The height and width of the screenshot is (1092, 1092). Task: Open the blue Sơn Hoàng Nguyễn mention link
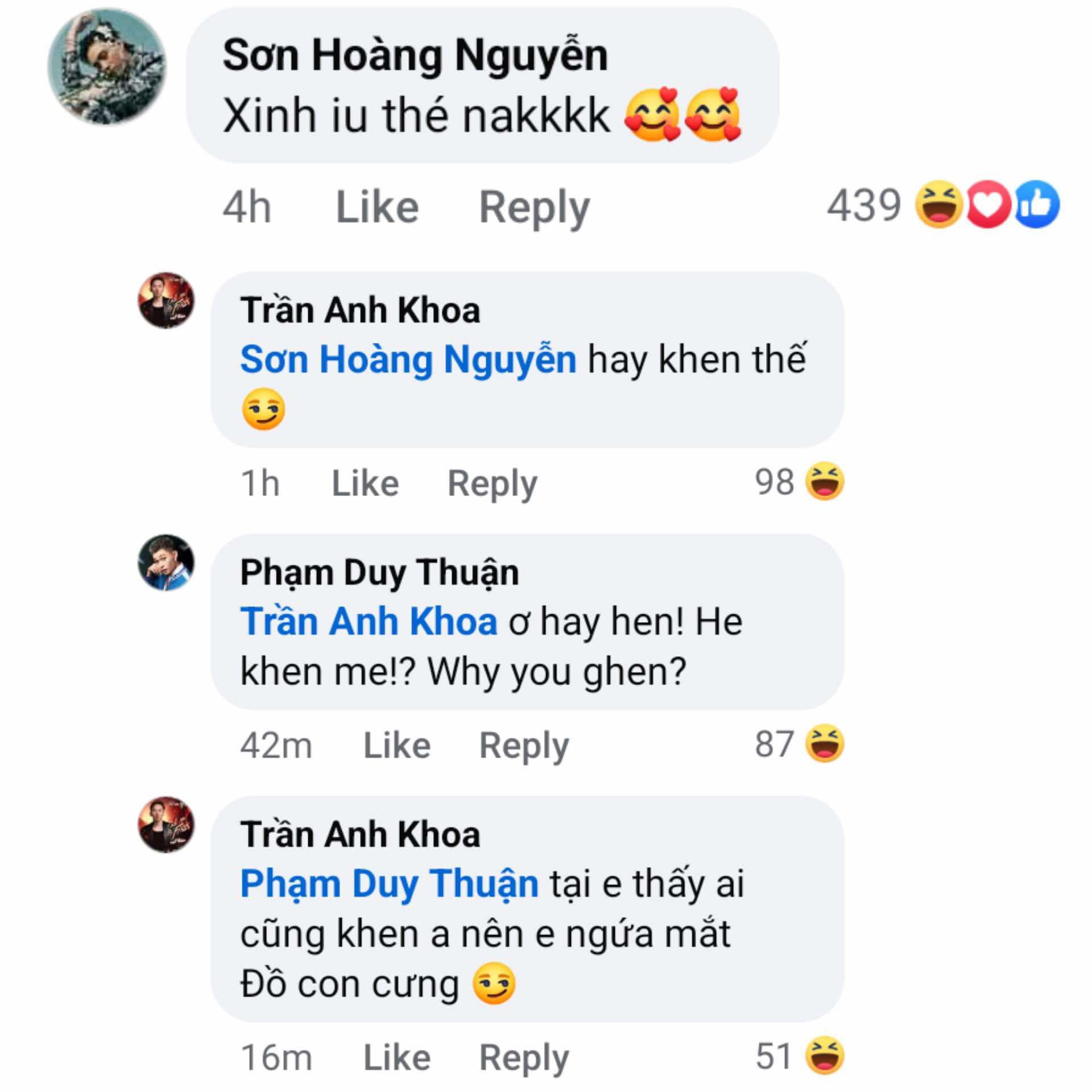tap(408, 359)
